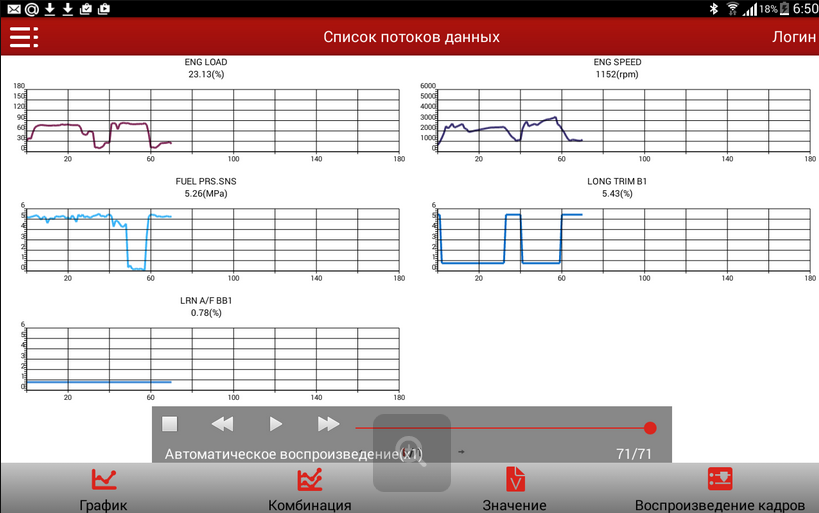Tap the FUEL PRS.SNS graph
This screenshot has height=513, width=819.
pyautogui.click(x=212, y=236)
